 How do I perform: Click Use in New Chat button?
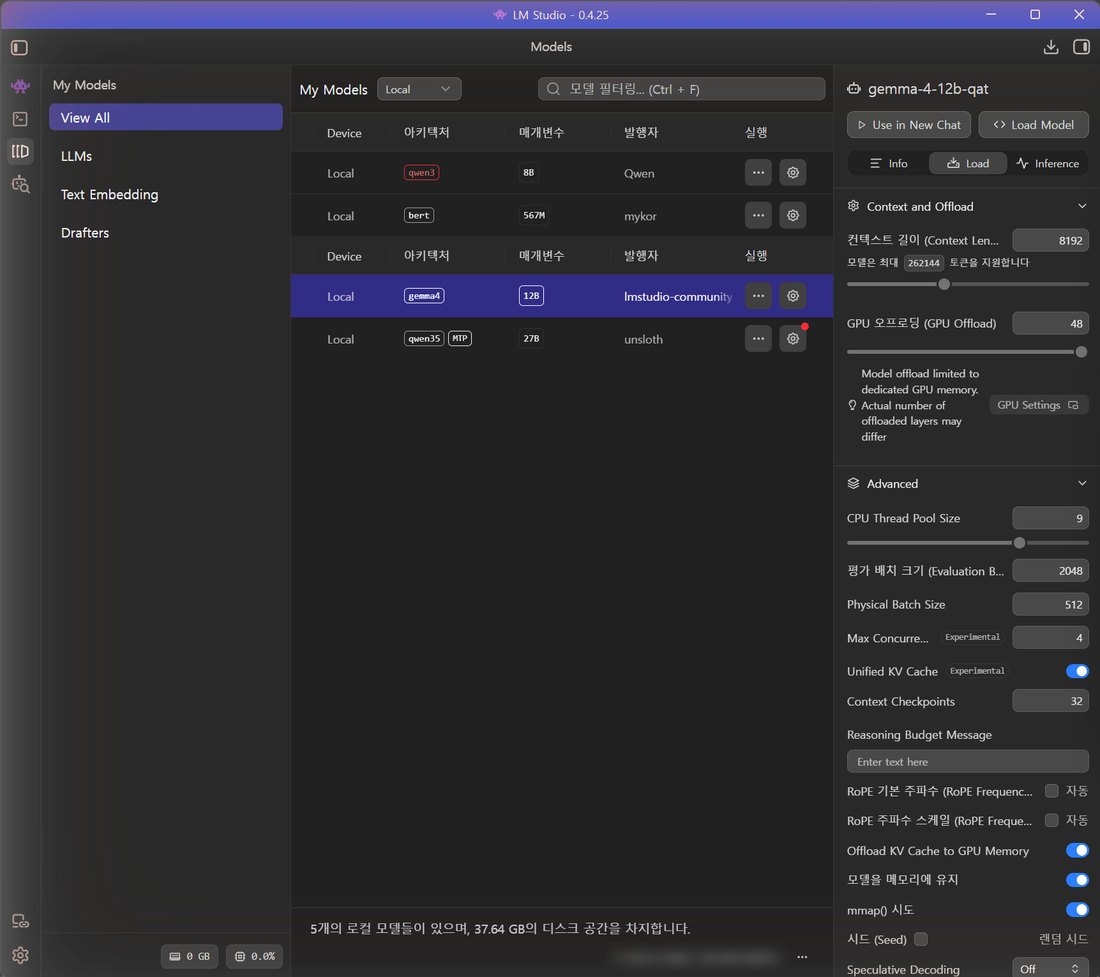tap(908, 125)
